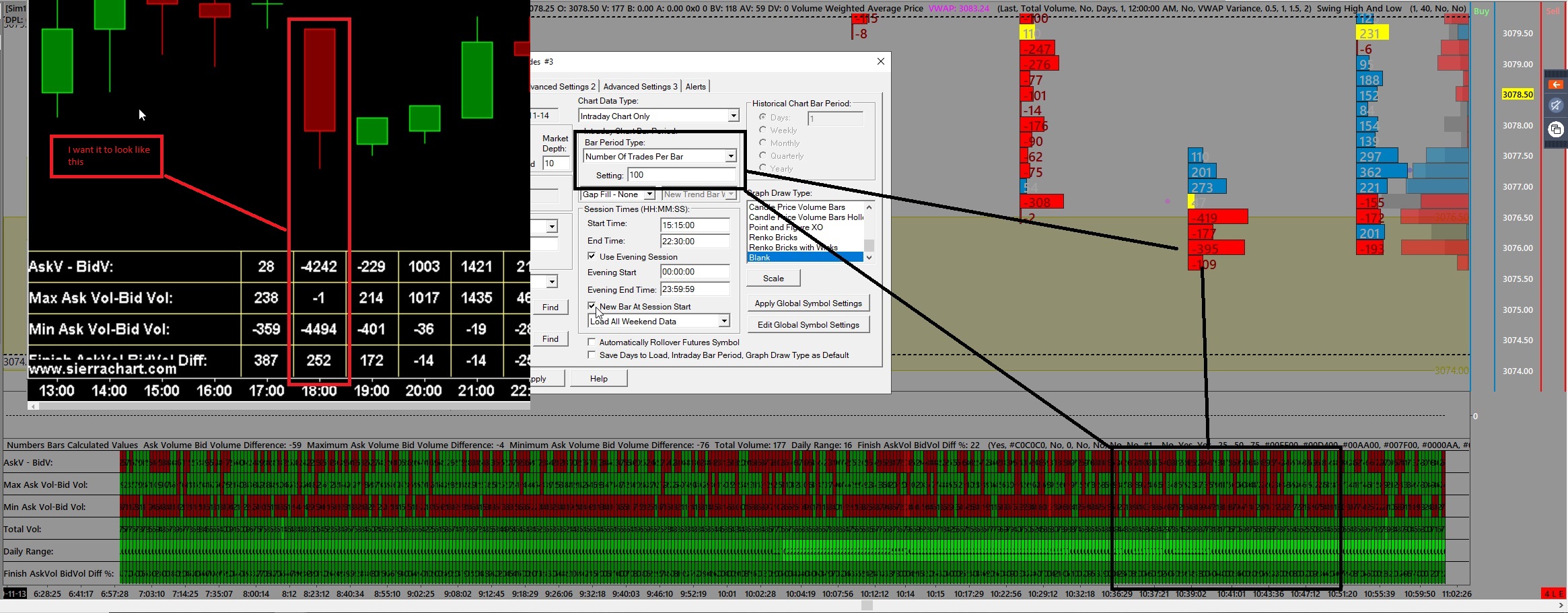Check Save Days to Load as Default
The height and width of the screenshot is (613, 1568).
pos(592,355)
